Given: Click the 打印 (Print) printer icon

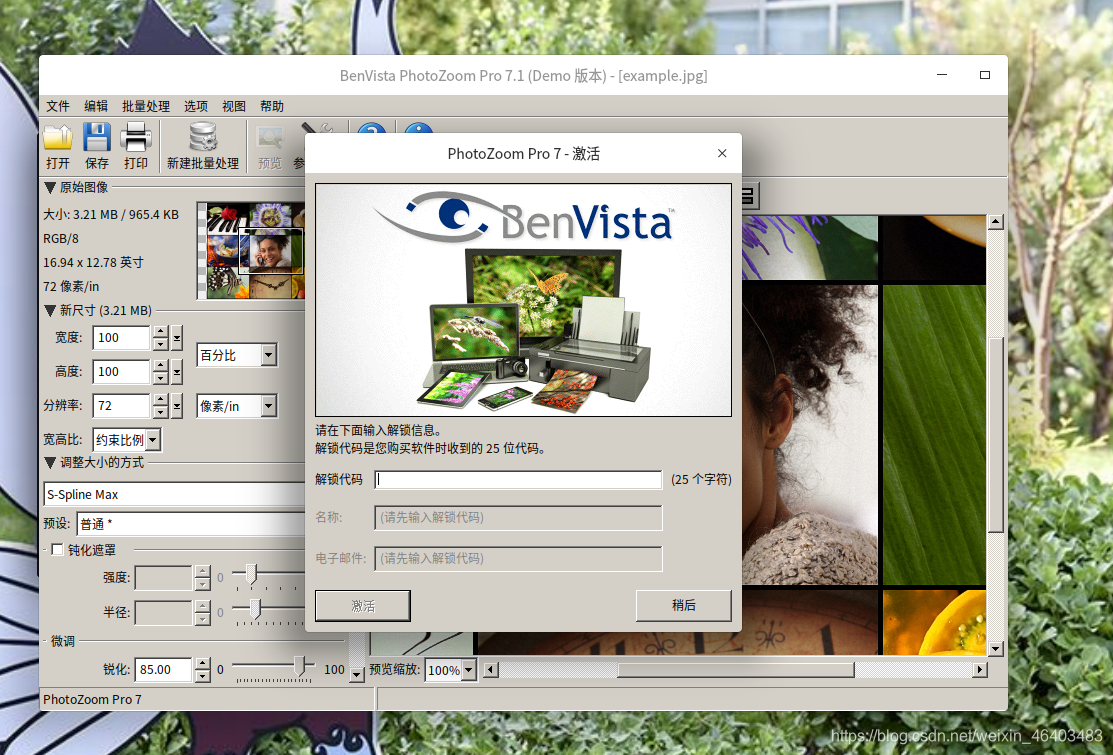Looking at the screenshot, I should [x=136, y=137].
